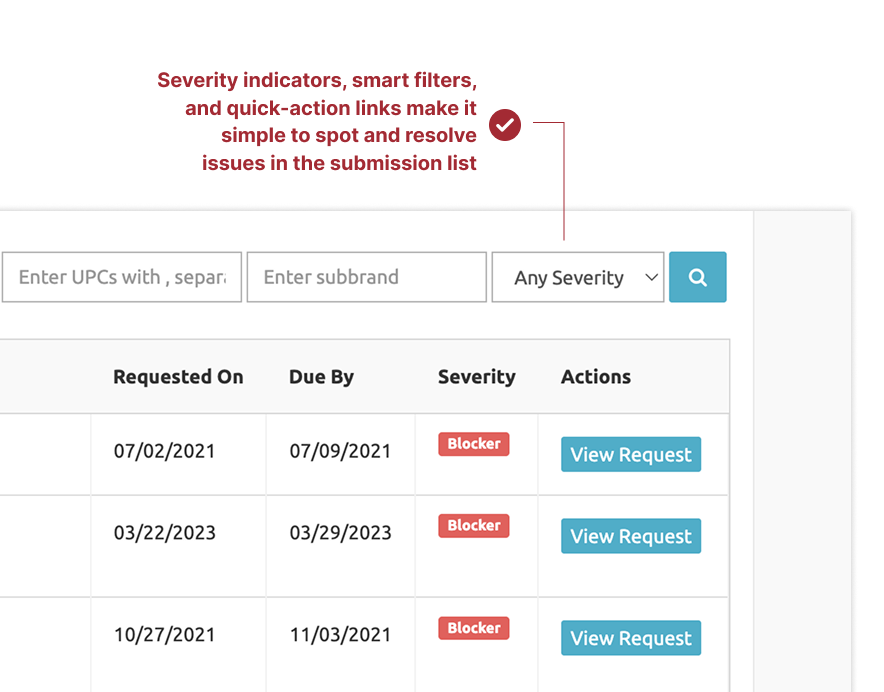Sort by the Due By column header
The width and height of the screenshot is (884, 692).
321,377
